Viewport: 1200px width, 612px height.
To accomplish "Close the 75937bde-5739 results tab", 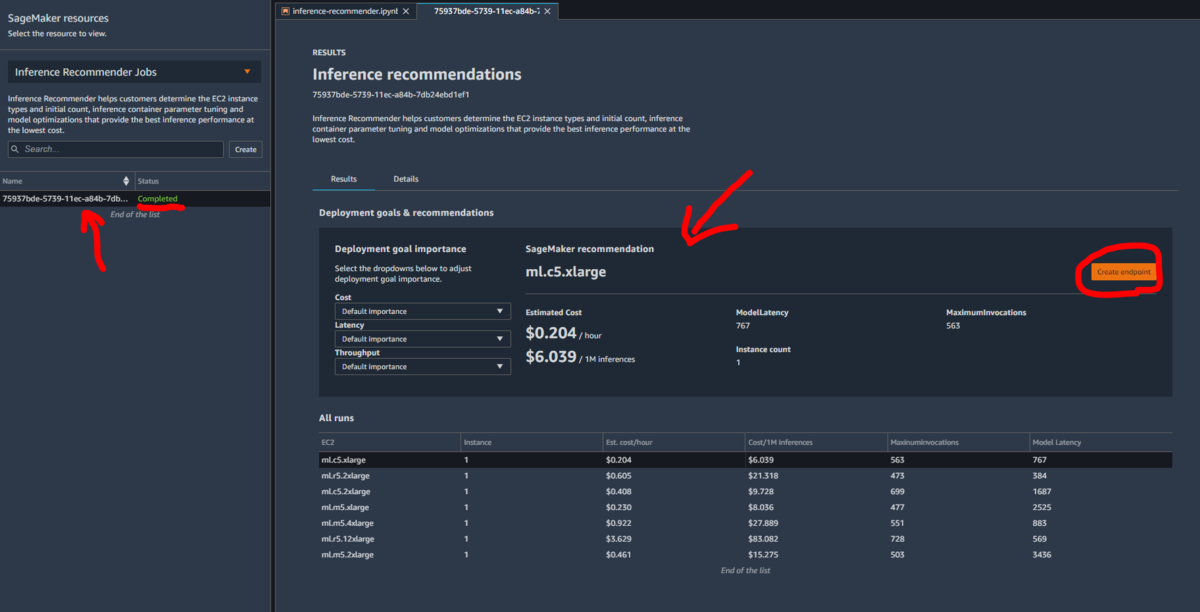I will 549,10.
